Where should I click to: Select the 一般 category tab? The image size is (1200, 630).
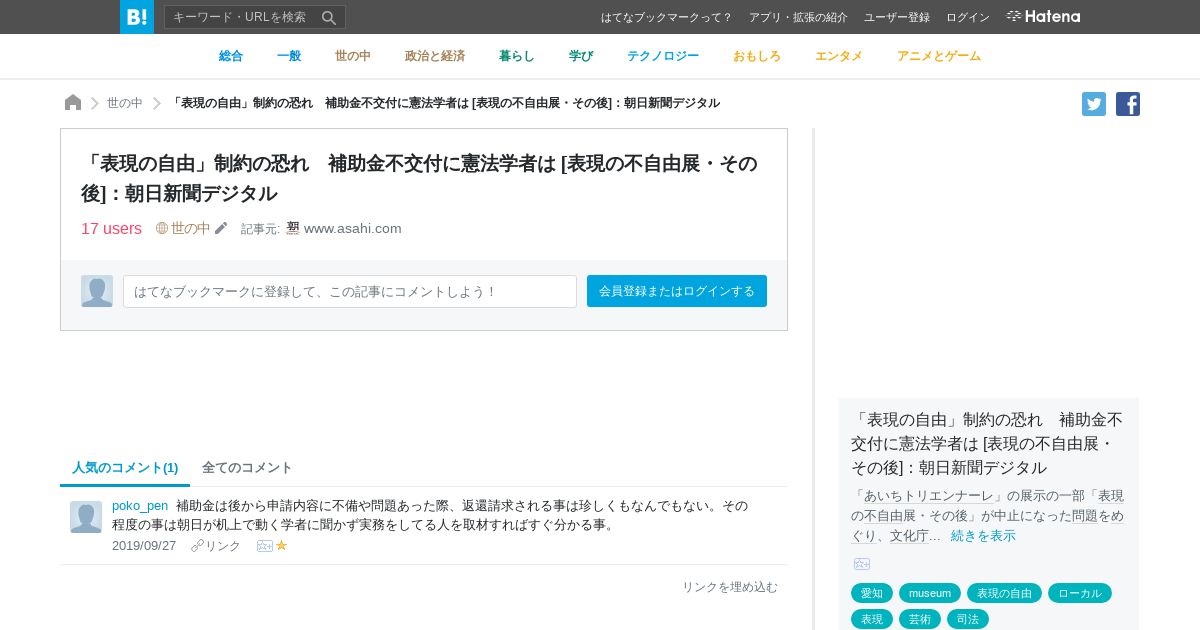[289, 56]
